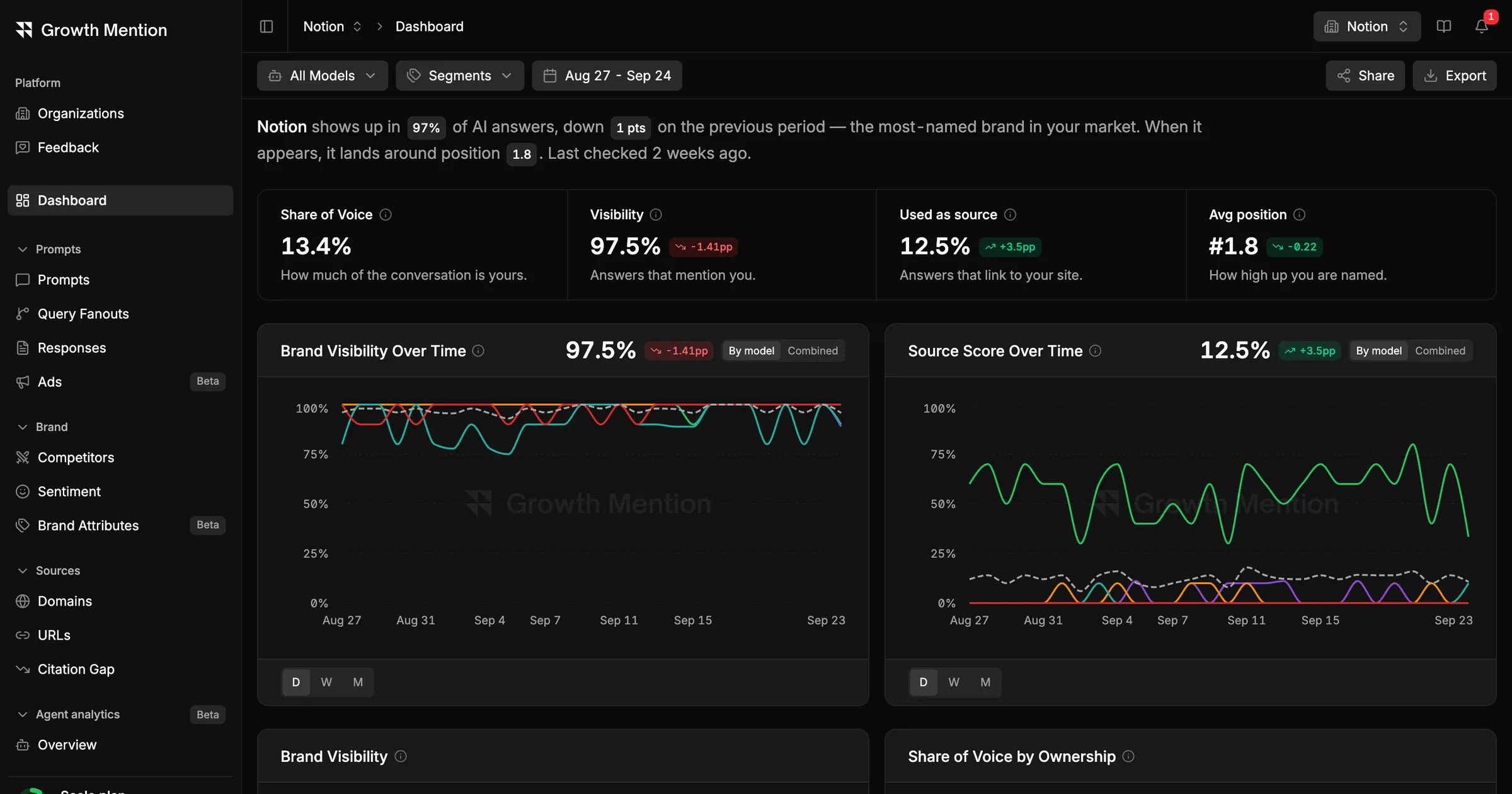Viewport: 1512px width, 794px height.
Task: Set Brand Visibility chart to weekly (W)
Action: tap(326, 682)
